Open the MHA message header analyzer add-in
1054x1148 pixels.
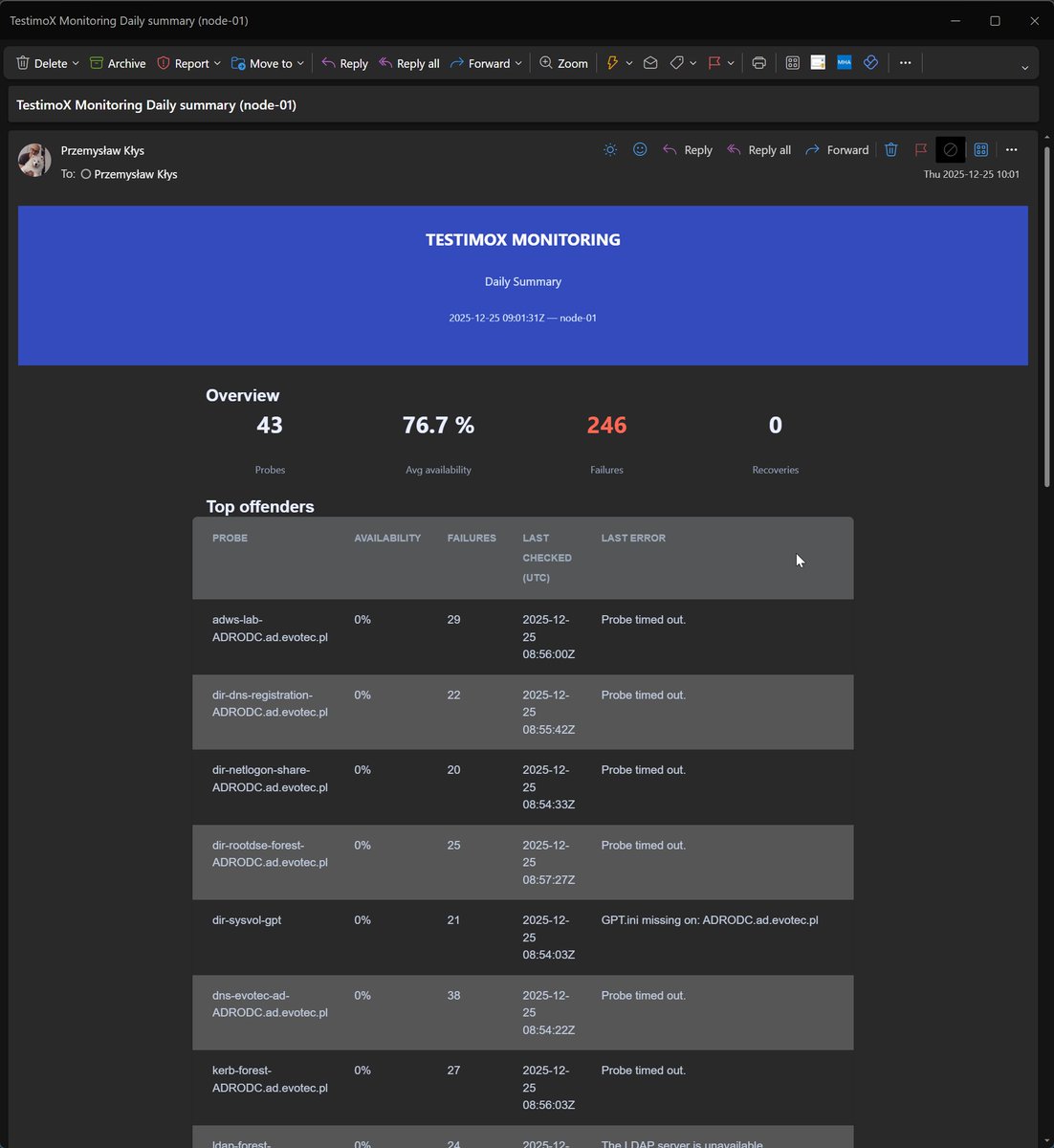pyautogui.click(x=845, y=63)
